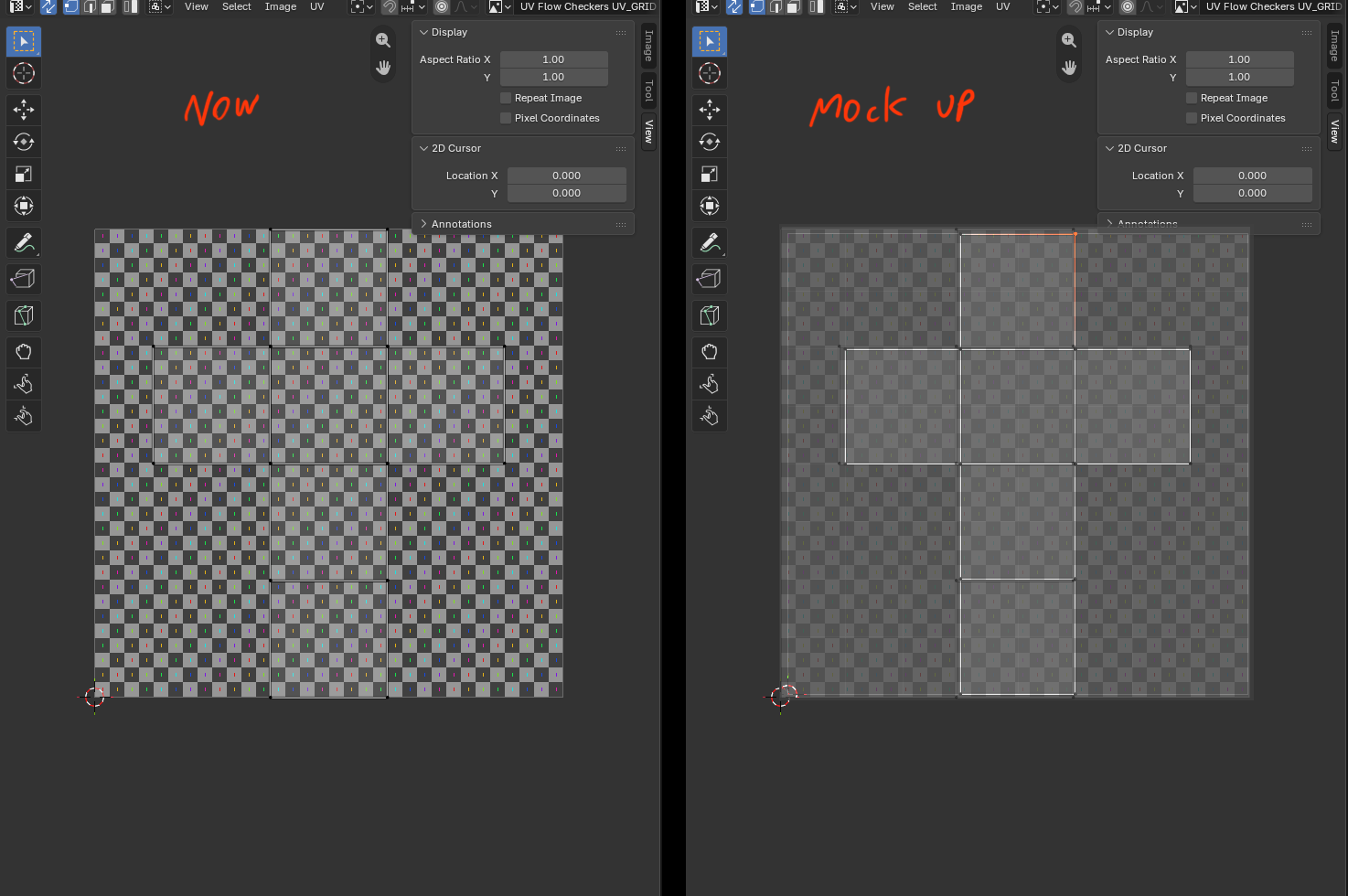The width and height of the screenshot is (1348, 896).
Task: Activate the Rotate tool in left editor
Action: (x=24, y=142)
